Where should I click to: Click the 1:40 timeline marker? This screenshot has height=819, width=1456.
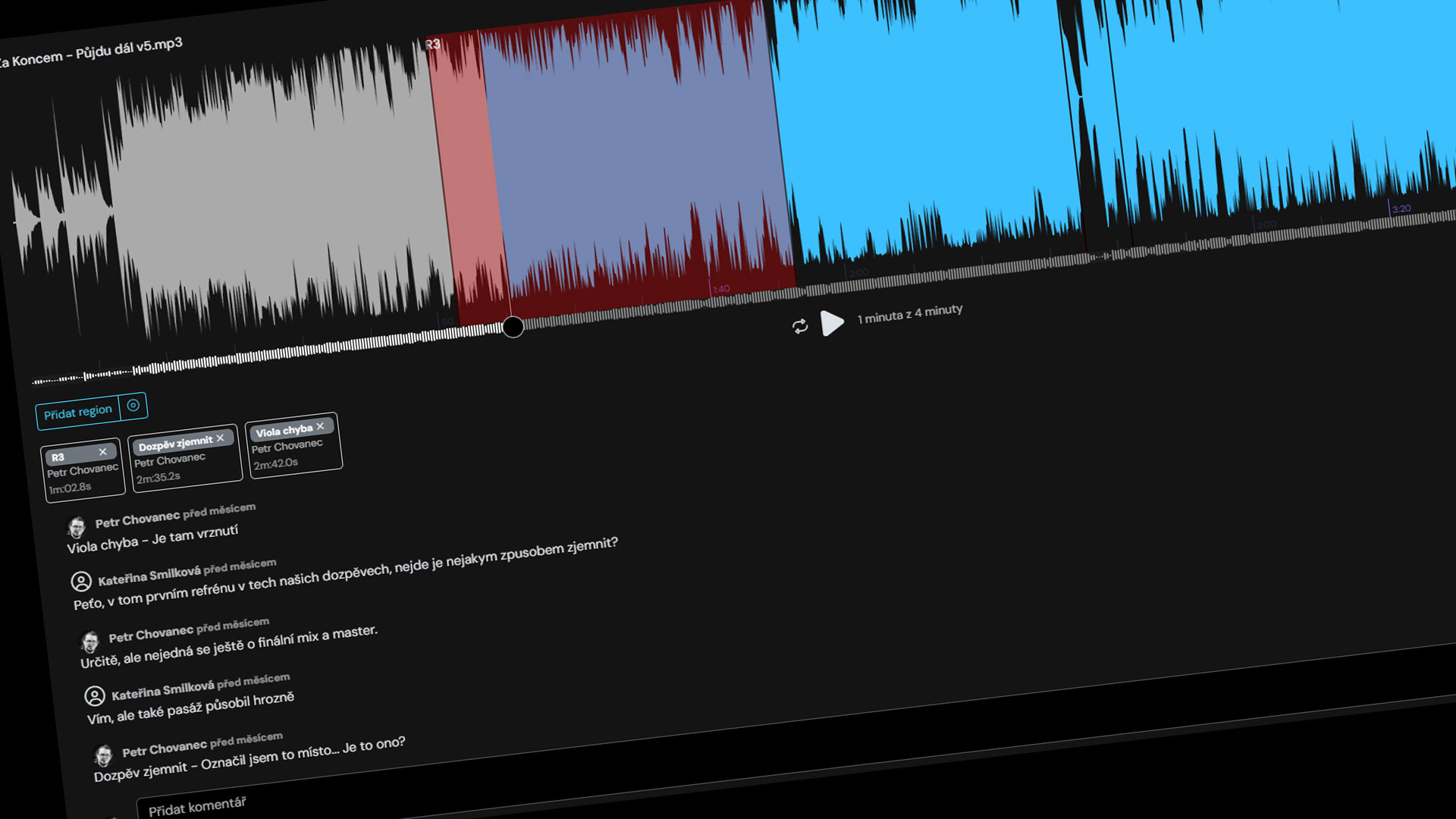tap(721, 289)
